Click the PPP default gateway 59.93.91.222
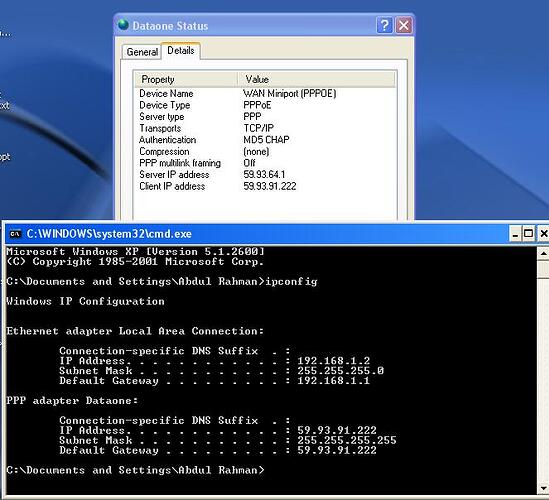Screen dimensions: 549x500 (x=337, y=450)
